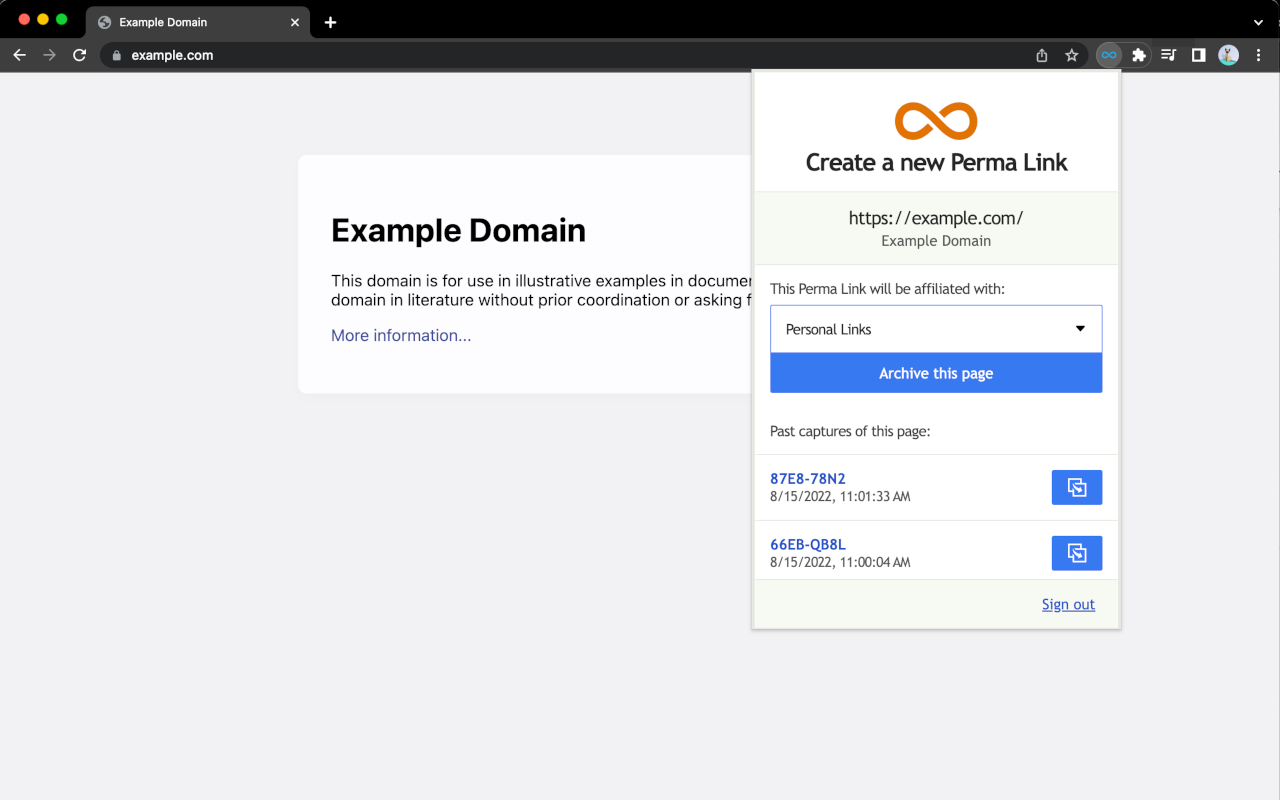1280x800 pixels.
Task: Sign out of Perma
Action: pyautogui.click(x=1067, y=604)
